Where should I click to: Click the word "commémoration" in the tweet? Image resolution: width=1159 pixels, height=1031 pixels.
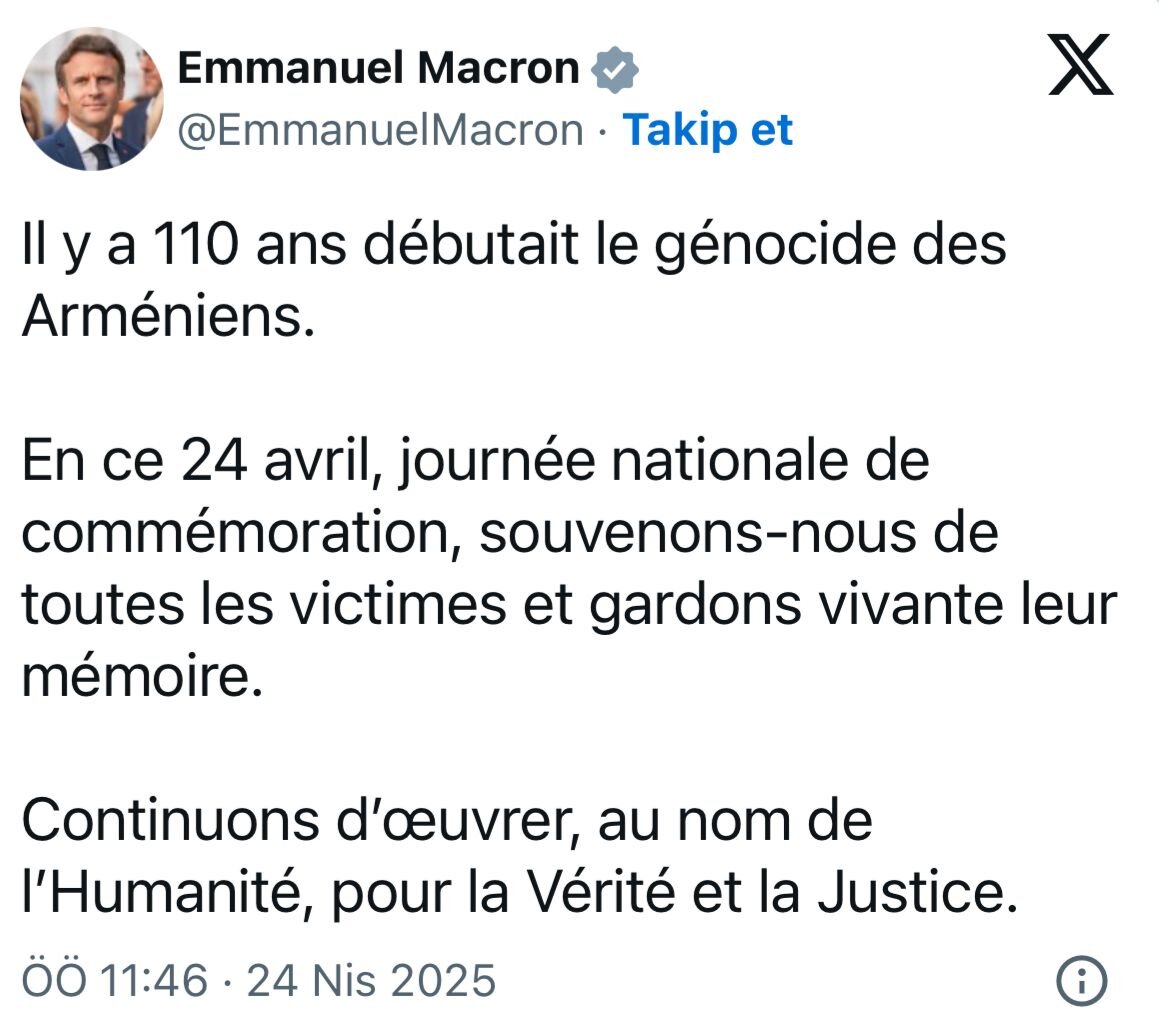click(236, 533)
